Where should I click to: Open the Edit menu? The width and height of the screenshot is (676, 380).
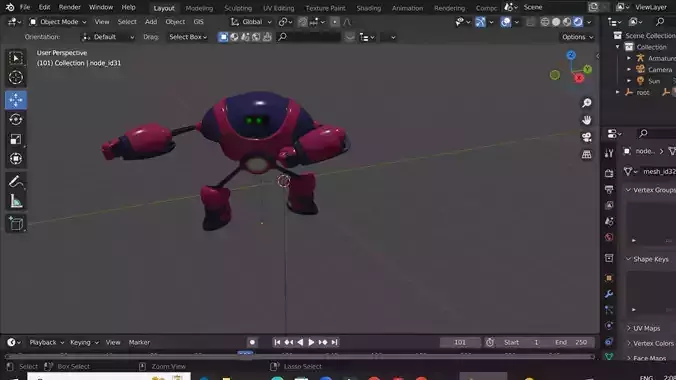pyautogui.click(x=44, y=7)
